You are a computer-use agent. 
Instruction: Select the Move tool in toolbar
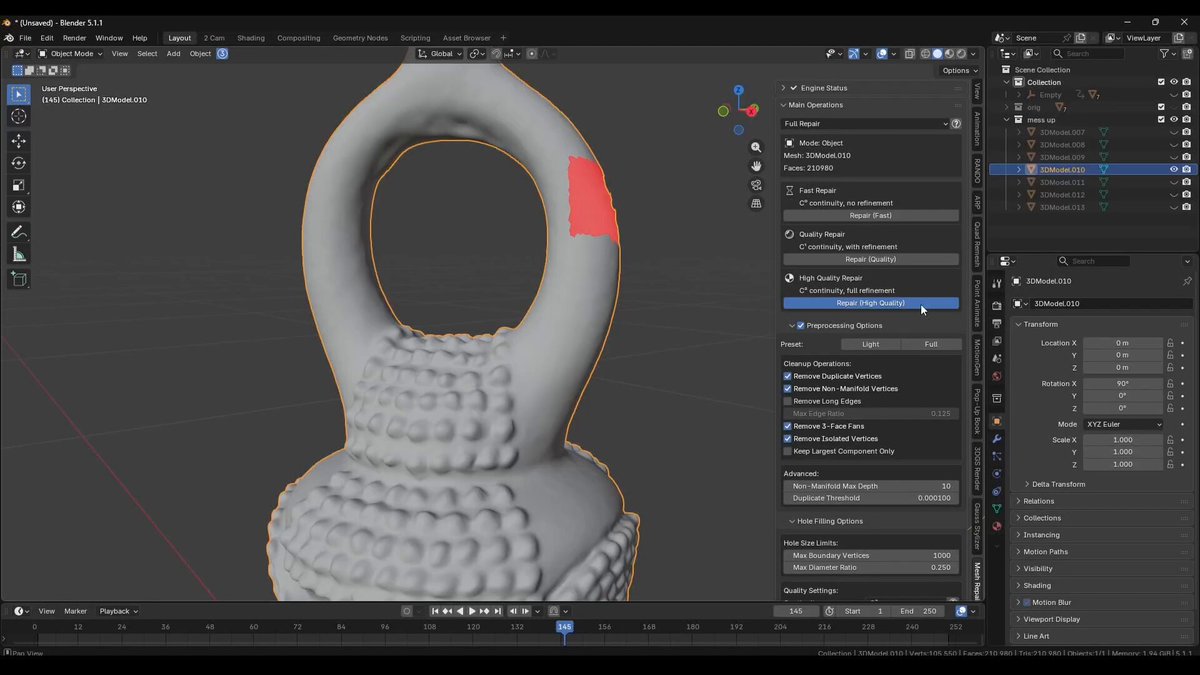(x=19, y=141)
